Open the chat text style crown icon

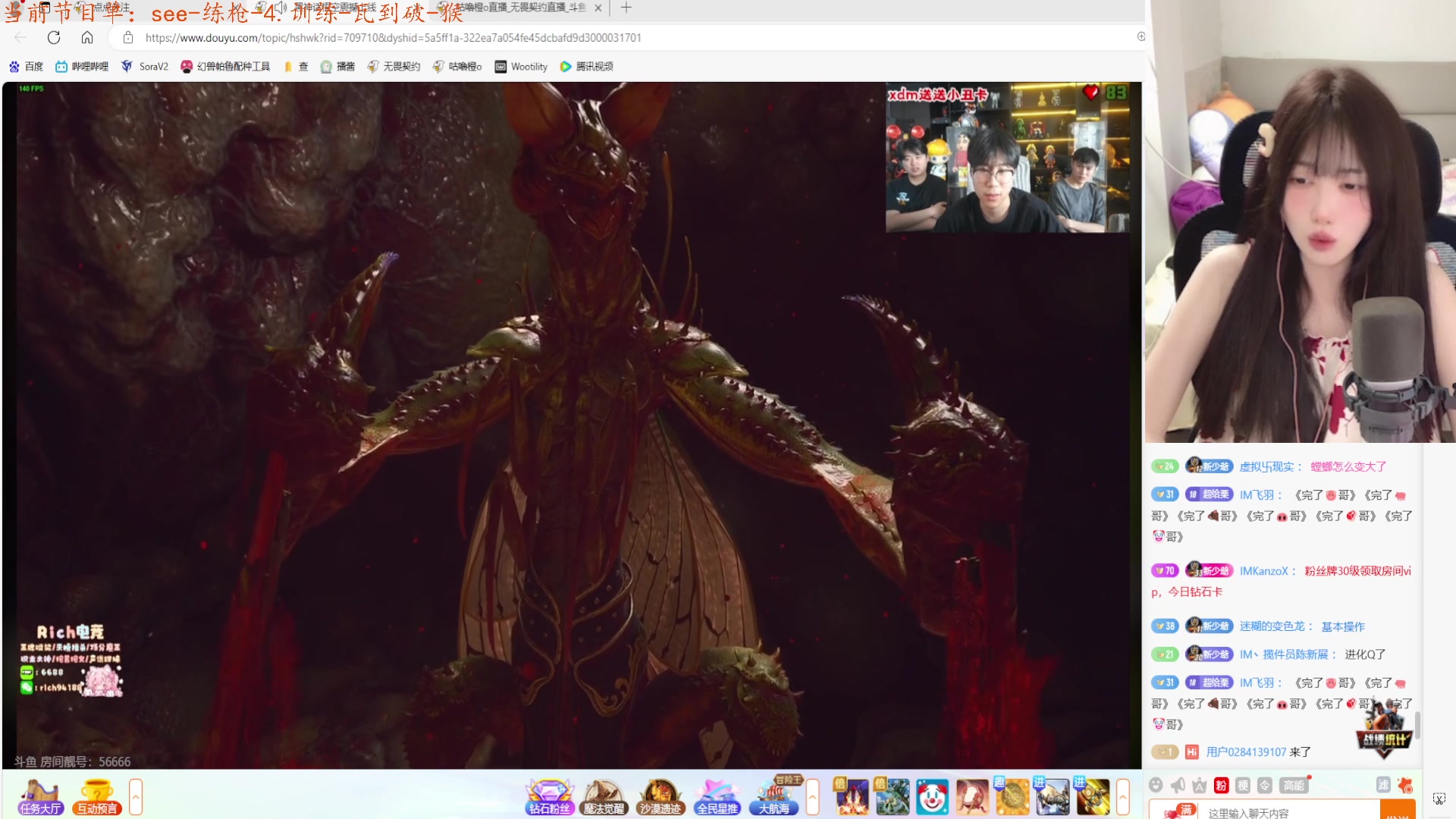point(1199,785)
